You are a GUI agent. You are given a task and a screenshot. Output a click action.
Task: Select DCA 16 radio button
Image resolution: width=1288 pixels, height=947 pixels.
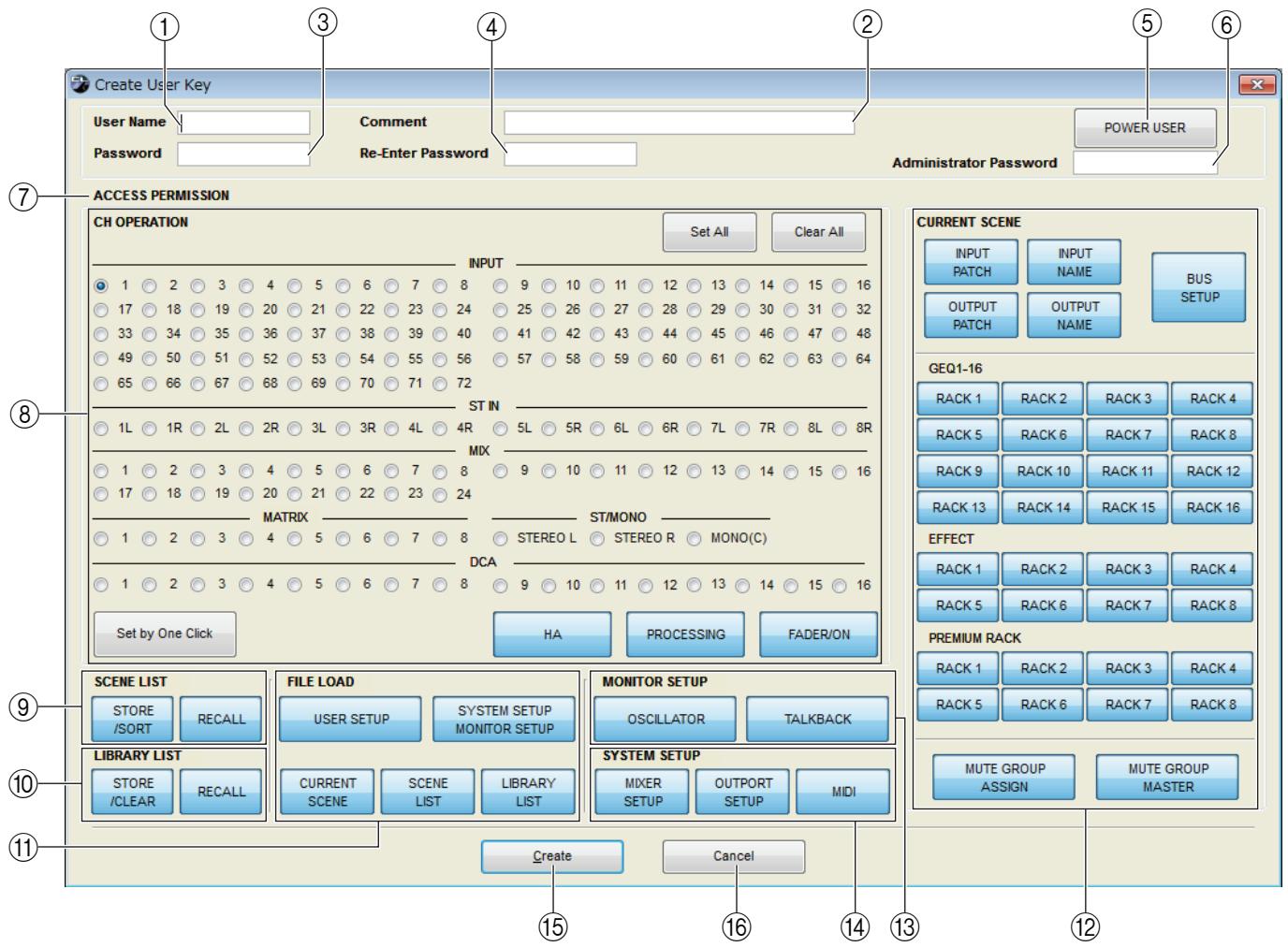(839, 586)
